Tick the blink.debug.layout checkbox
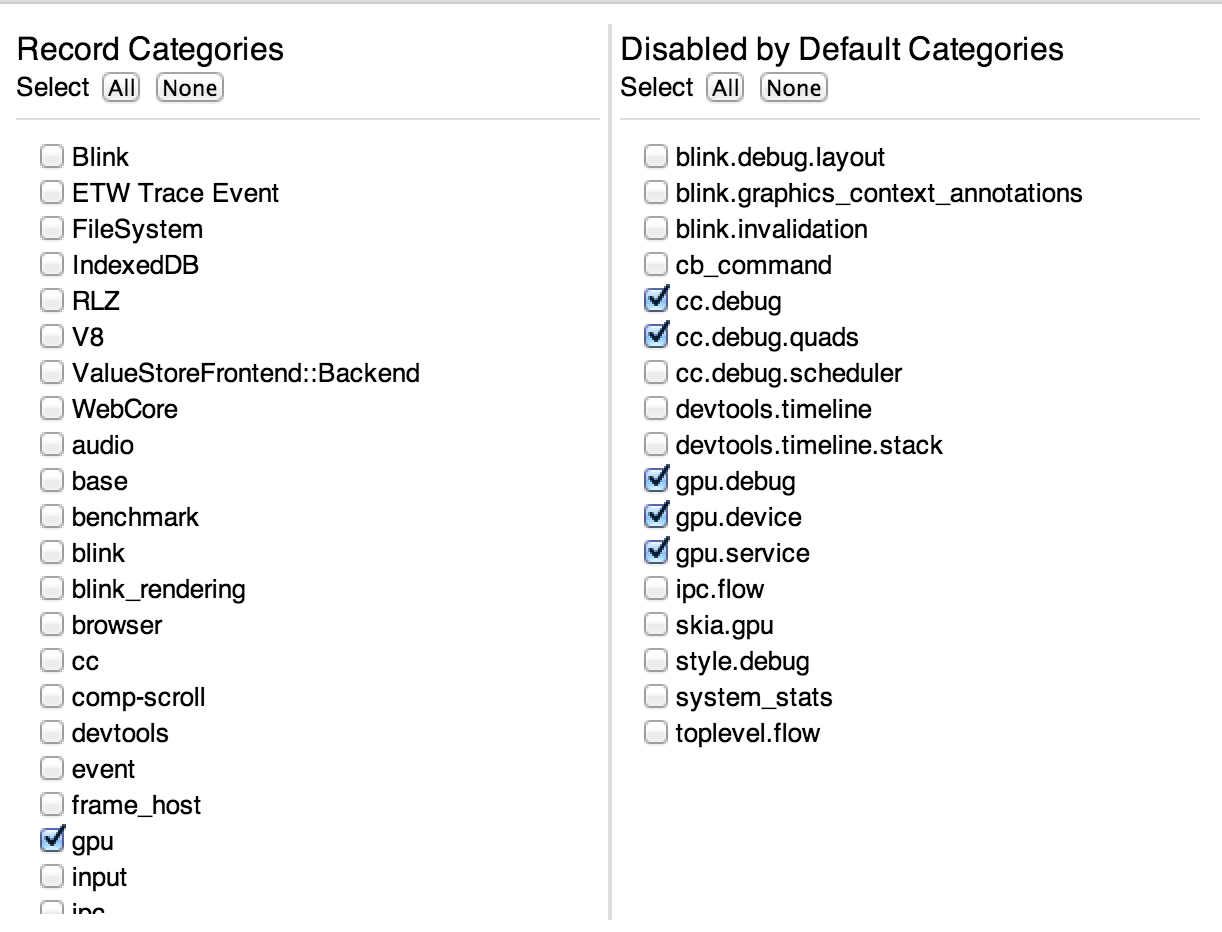Screen dimensions: 1222x932 coord(656,157)
